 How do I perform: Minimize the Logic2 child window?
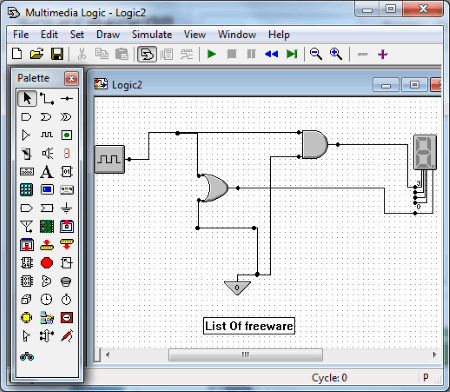tap(386, 85)
